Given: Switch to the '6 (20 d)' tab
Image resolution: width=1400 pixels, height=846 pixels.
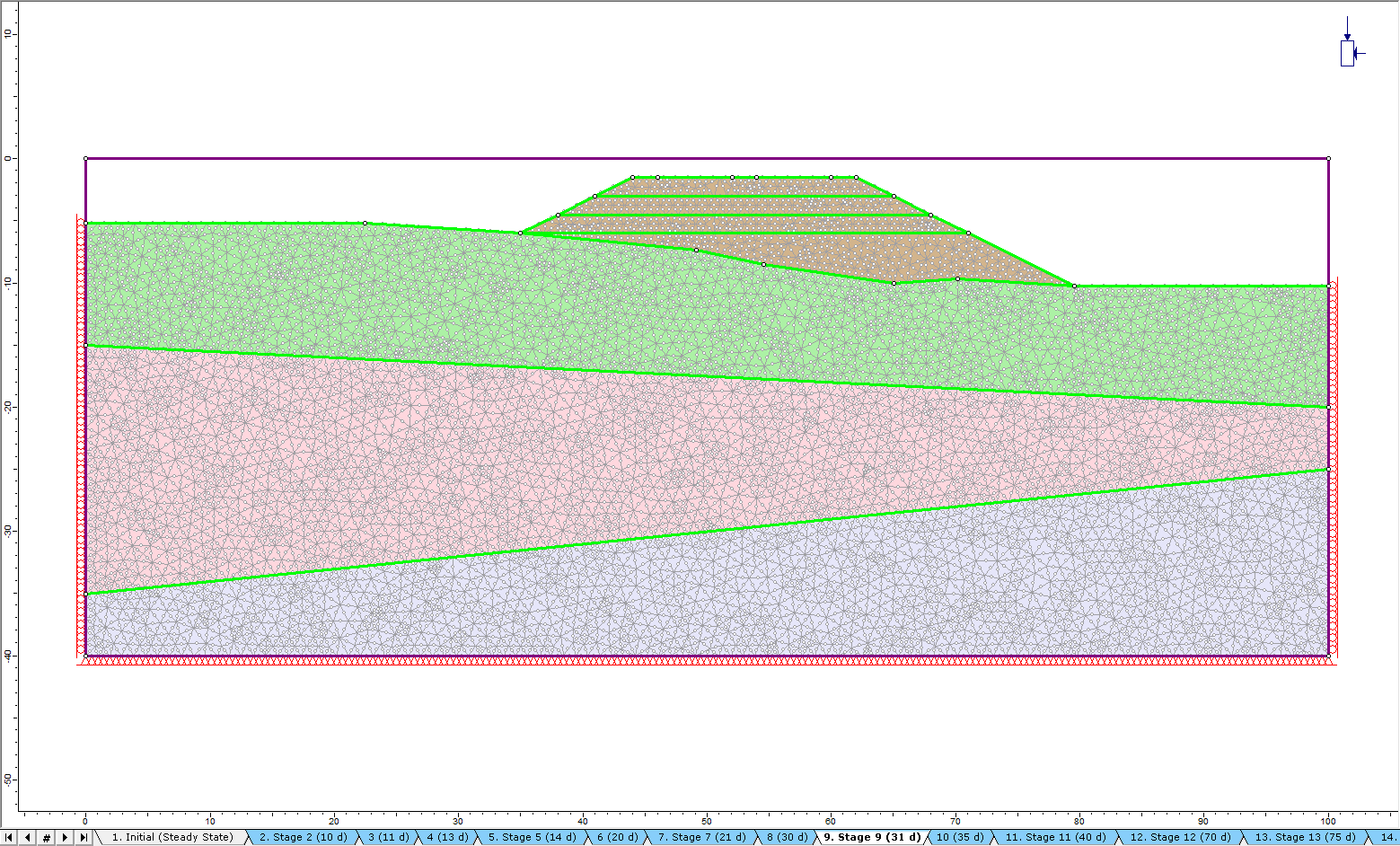Looking at the screenshot, I should click(x=617, y=837).
